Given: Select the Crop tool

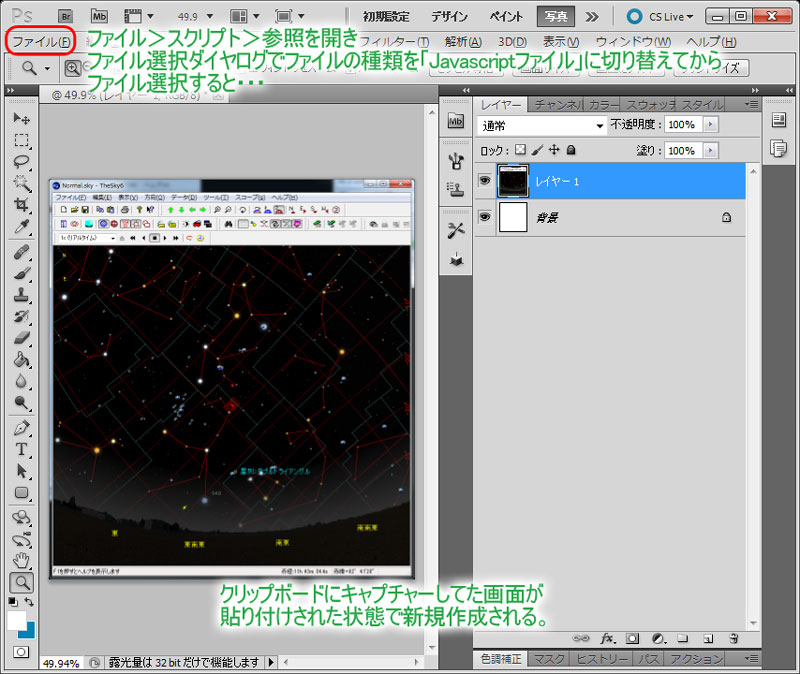Looking at the screenshot, I should (21, 205).
